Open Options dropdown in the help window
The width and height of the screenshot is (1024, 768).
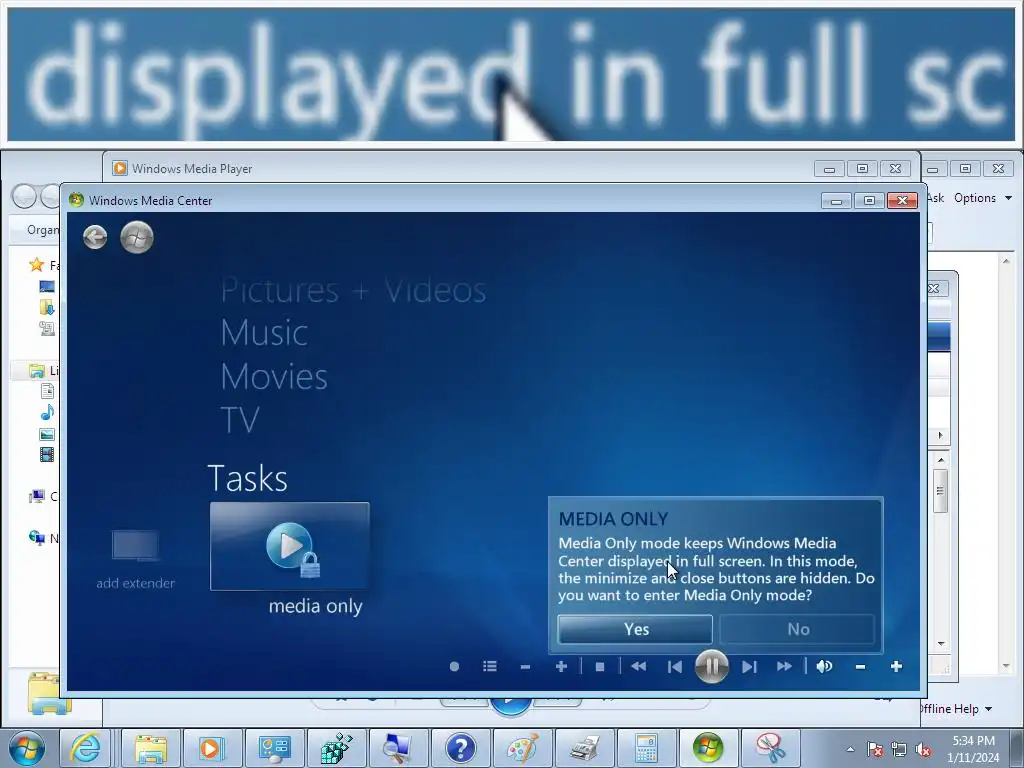click(983, 198)
